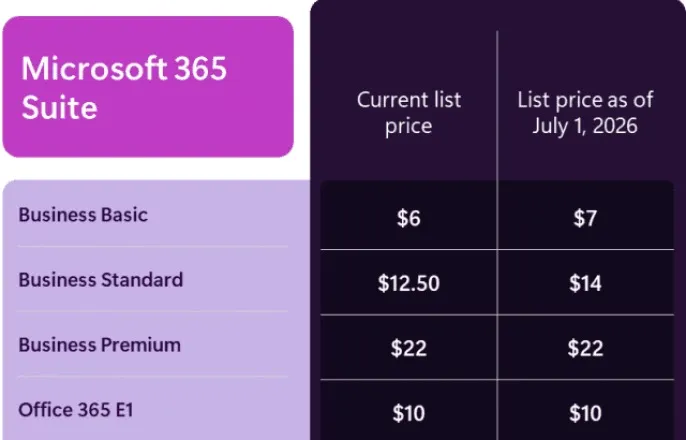Click the $12.50 Business Standard price
686x440 pixels.
click(x=408, y=283)
